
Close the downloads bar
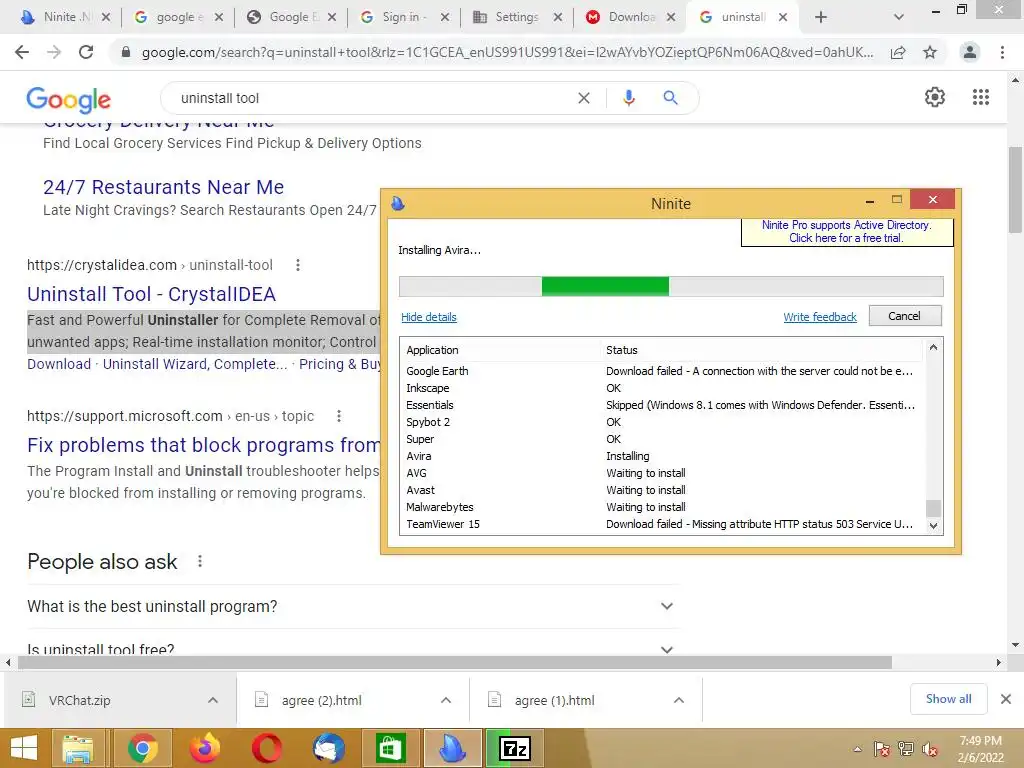[x=1006, y=699]
